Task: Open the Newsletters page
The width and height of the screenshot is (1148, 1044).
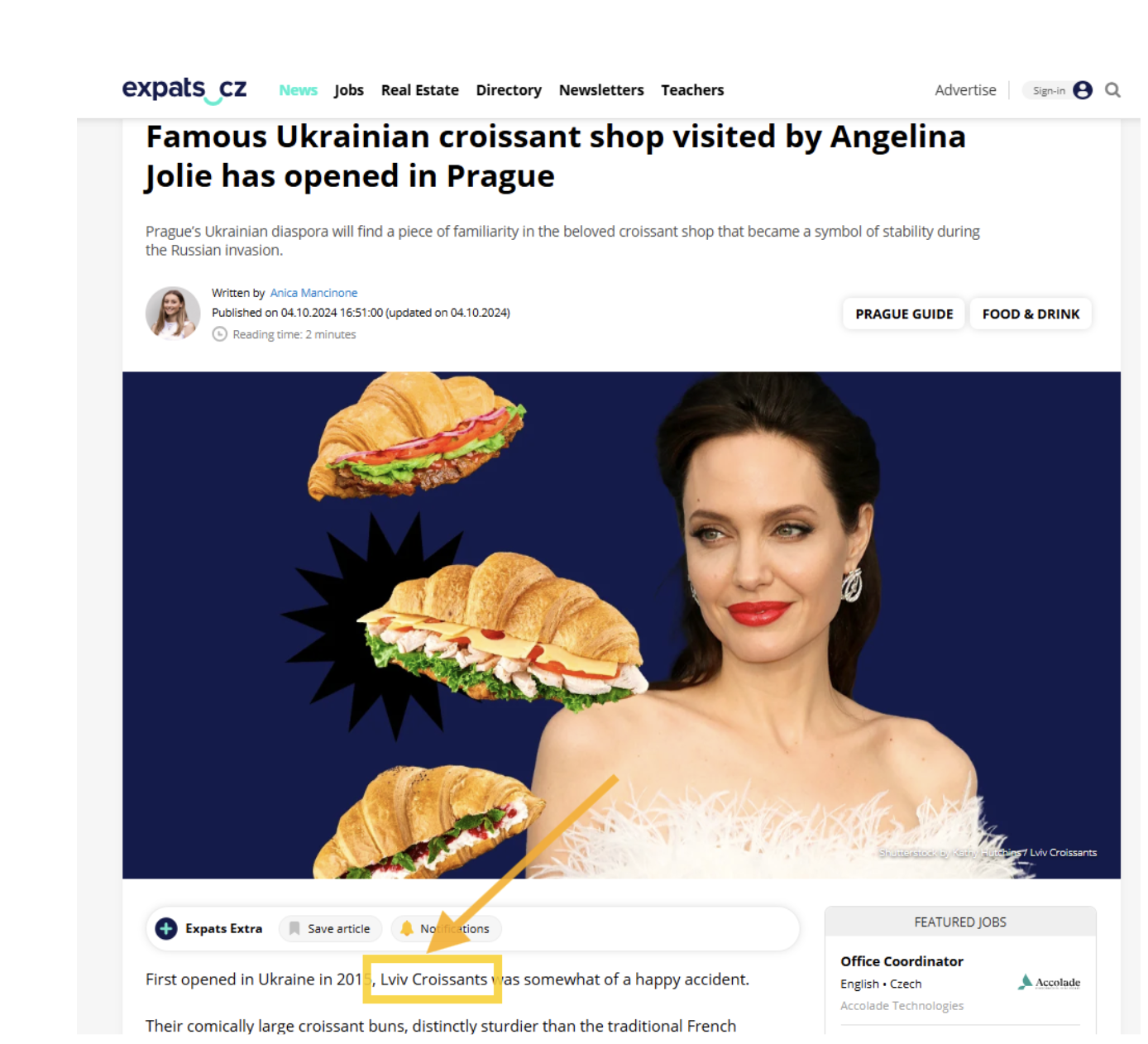Action: click(601, 90)
